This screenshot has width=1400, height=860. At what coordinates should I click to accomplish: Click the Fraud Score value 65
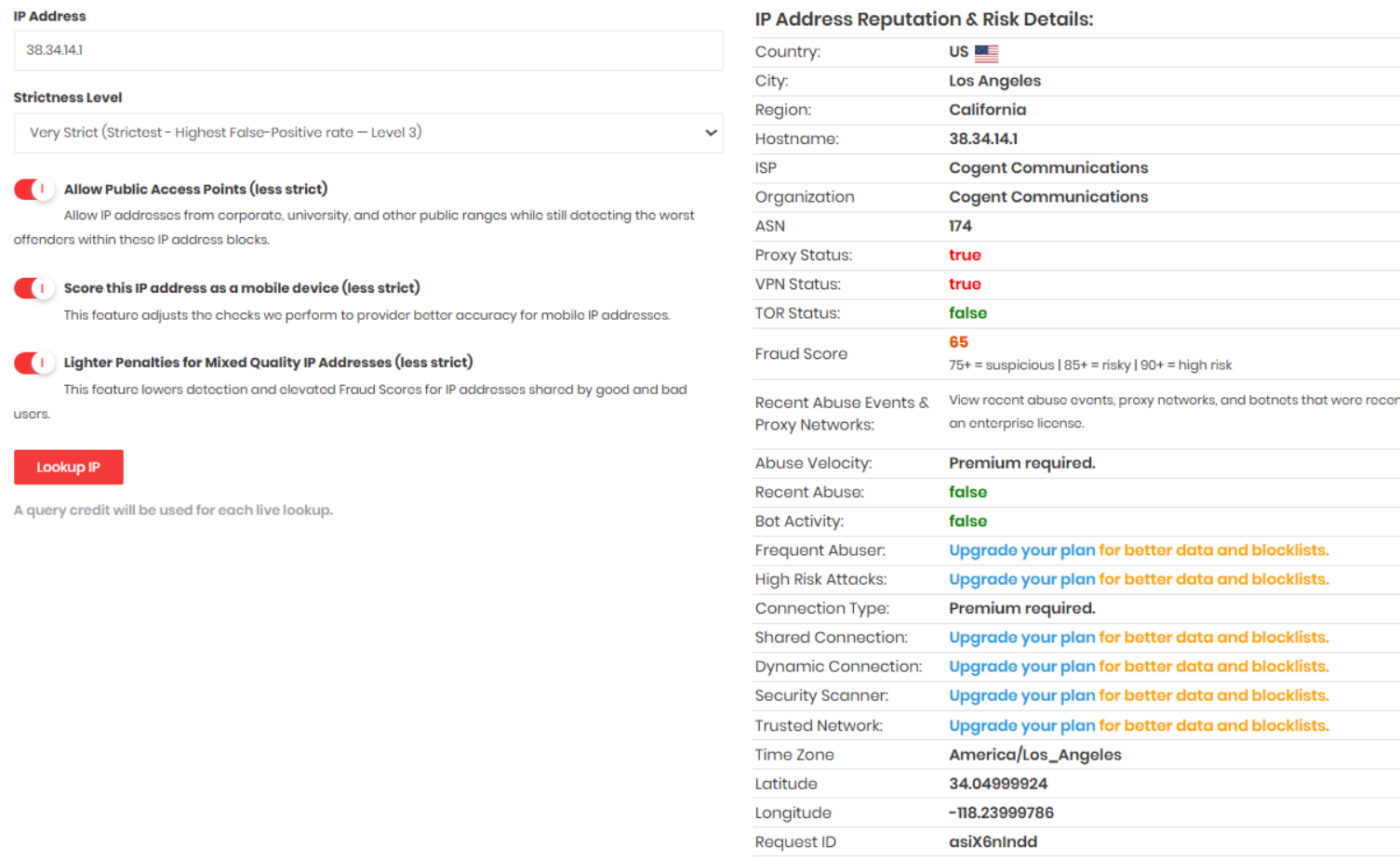click(x=958, y=342)
